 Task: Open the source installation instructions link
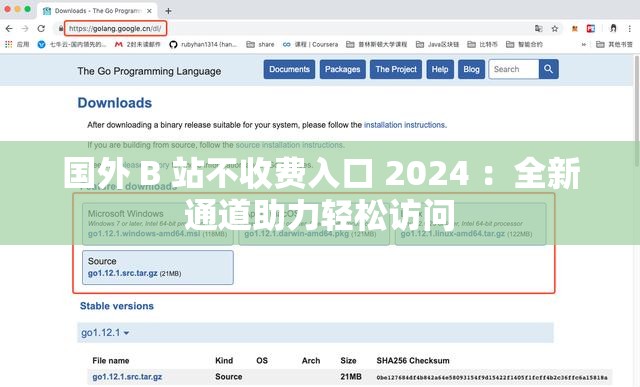point(290,145)
